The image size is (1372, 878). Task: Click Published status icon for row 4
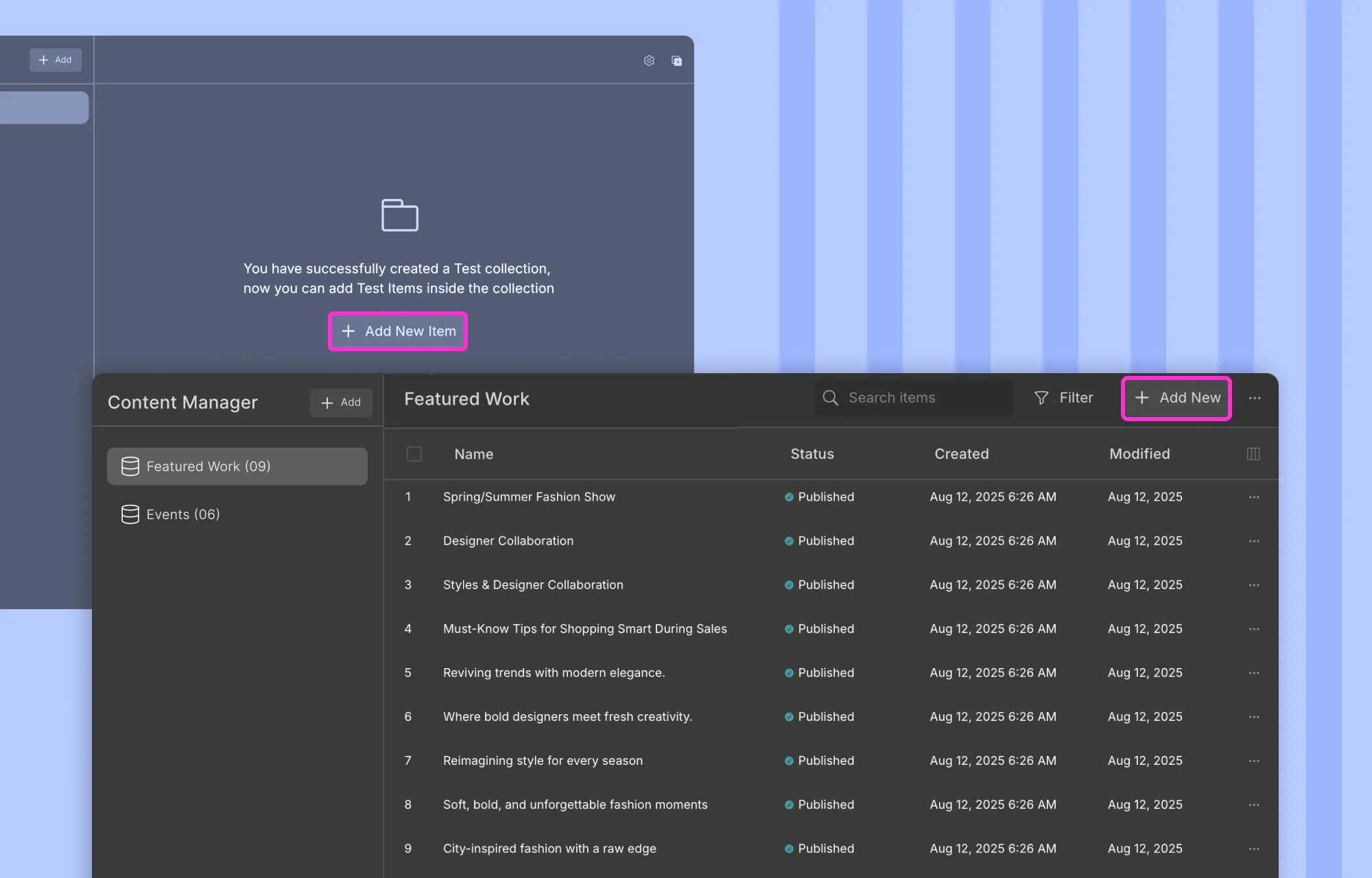(789, 629)
